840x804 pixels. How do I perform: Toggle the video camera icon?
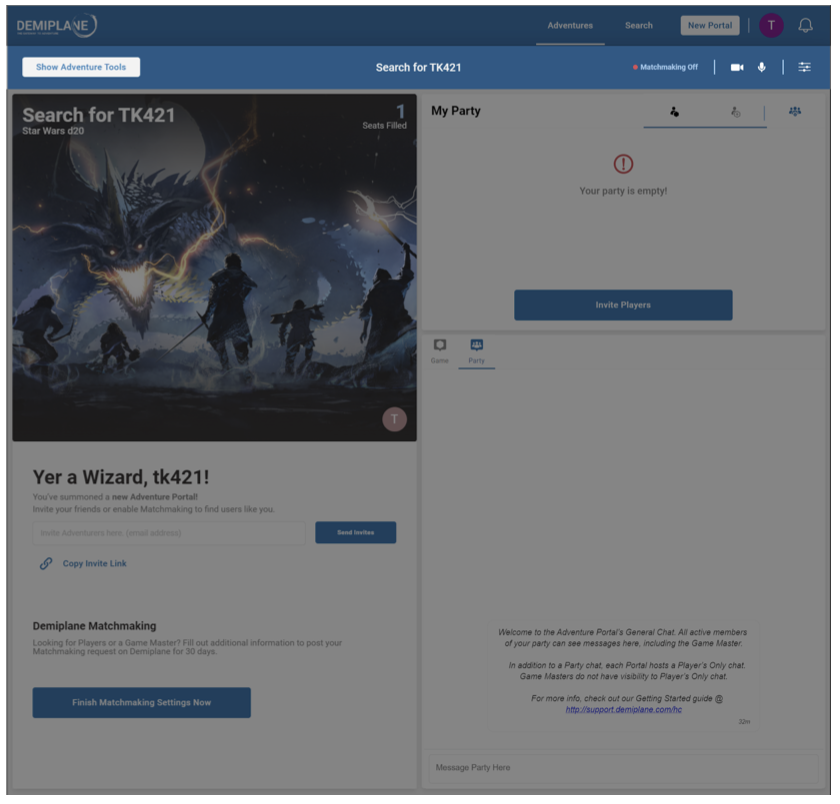(738, 67)
